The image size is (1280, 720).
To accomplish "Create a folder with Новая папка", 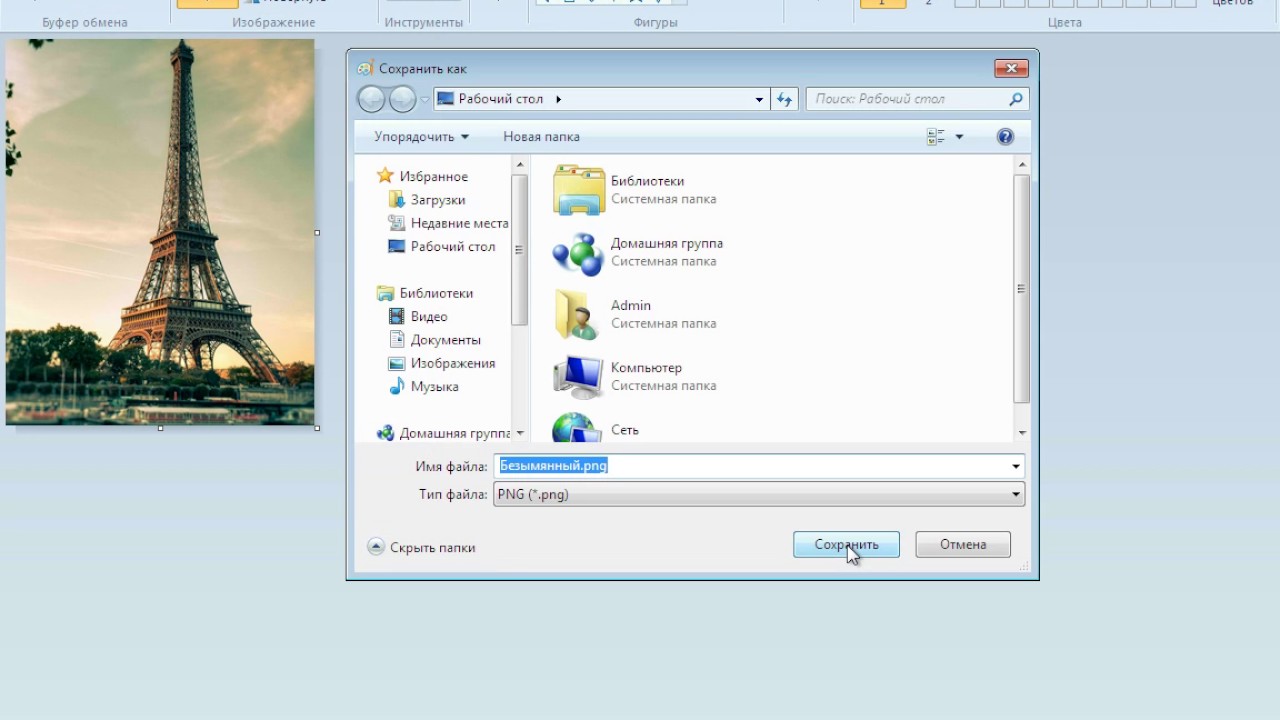I will click(541, 137).
